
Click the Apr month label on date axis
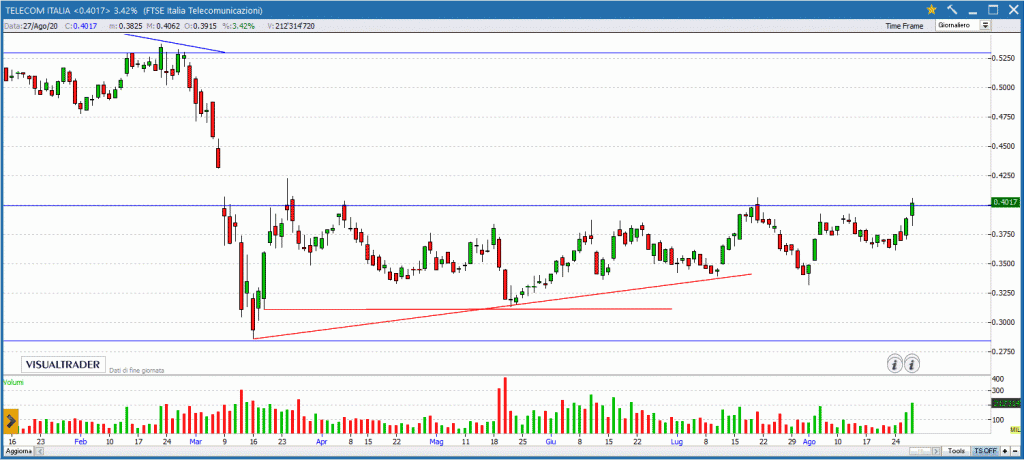(321, 442)
